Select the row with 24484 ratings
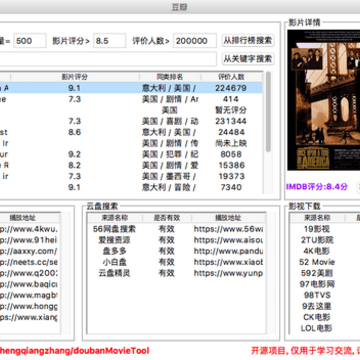The image size is (360, 360). (x=131, y=132)
